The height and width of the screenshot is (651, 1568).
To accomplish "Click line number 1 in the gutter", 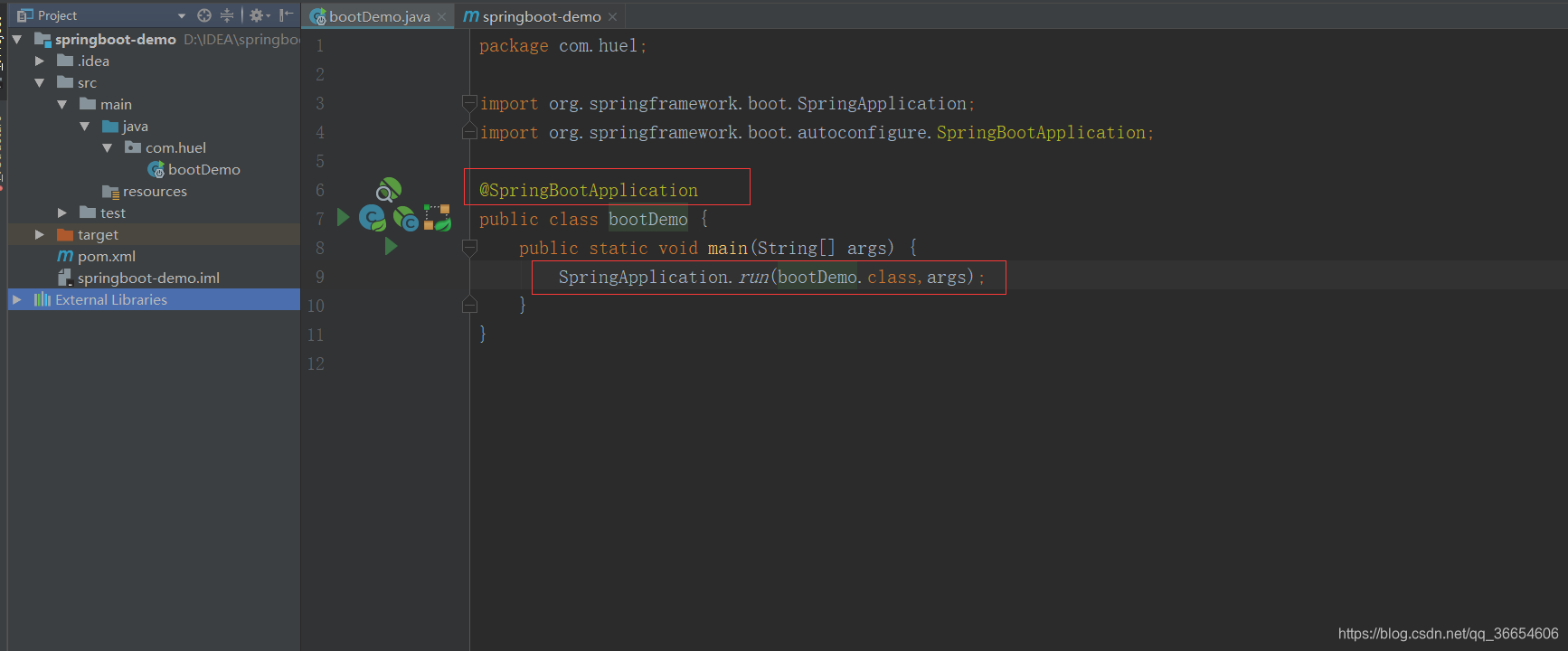I will pos(320,45).
